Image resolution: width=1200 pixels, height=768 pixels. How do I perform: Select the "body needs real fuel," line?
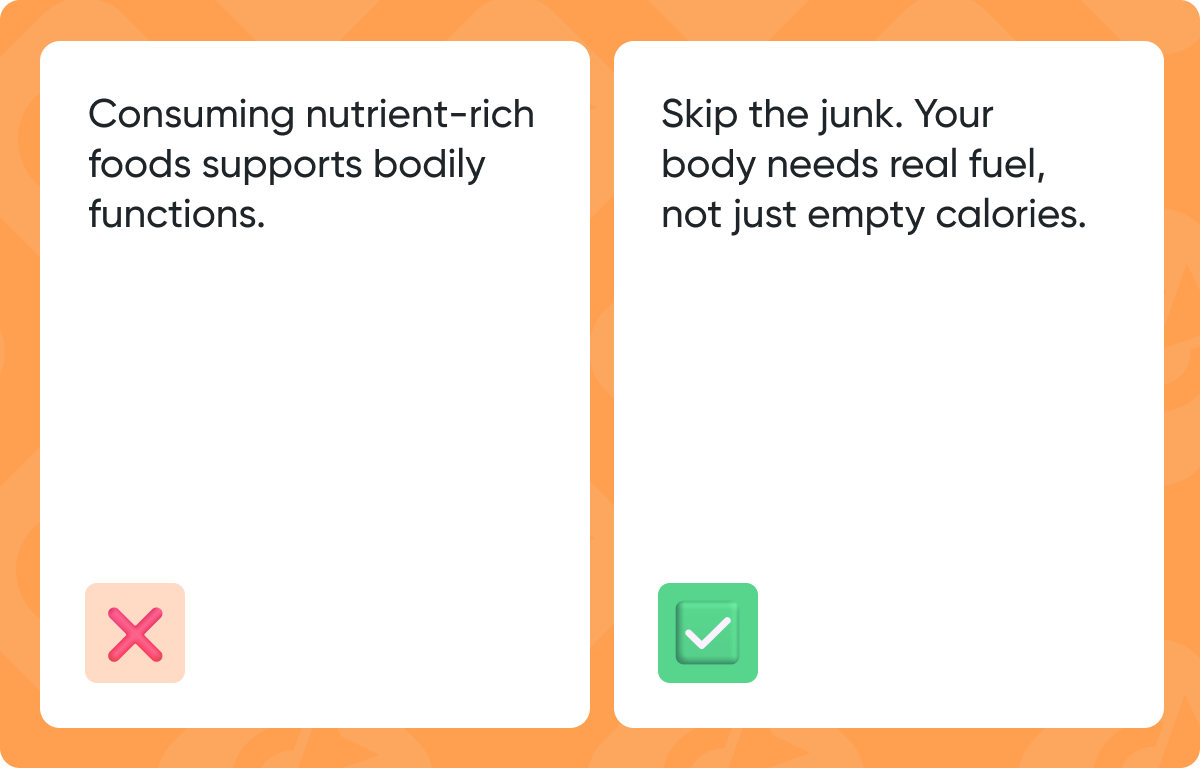point(853,164)
